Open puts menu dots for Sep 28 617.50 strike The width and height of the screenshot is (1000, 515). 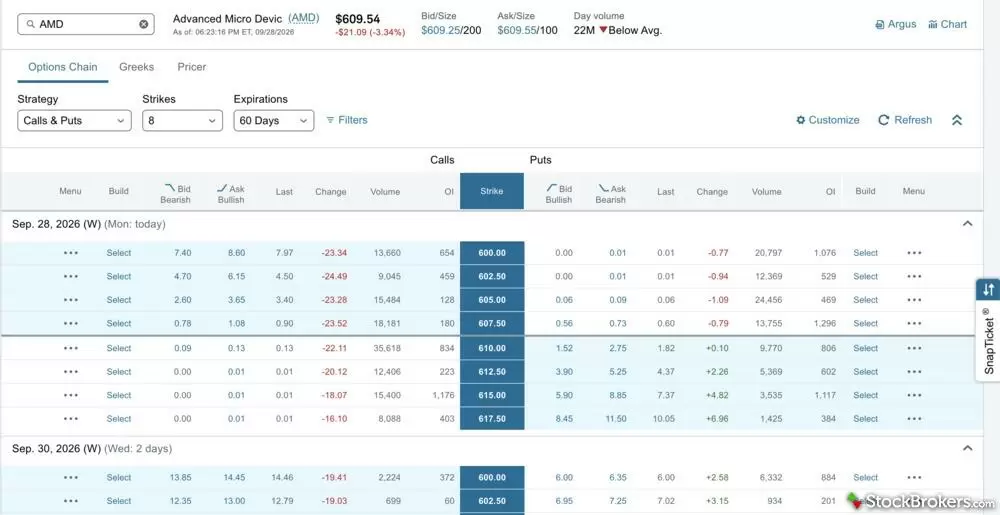(x=914, y=419)
